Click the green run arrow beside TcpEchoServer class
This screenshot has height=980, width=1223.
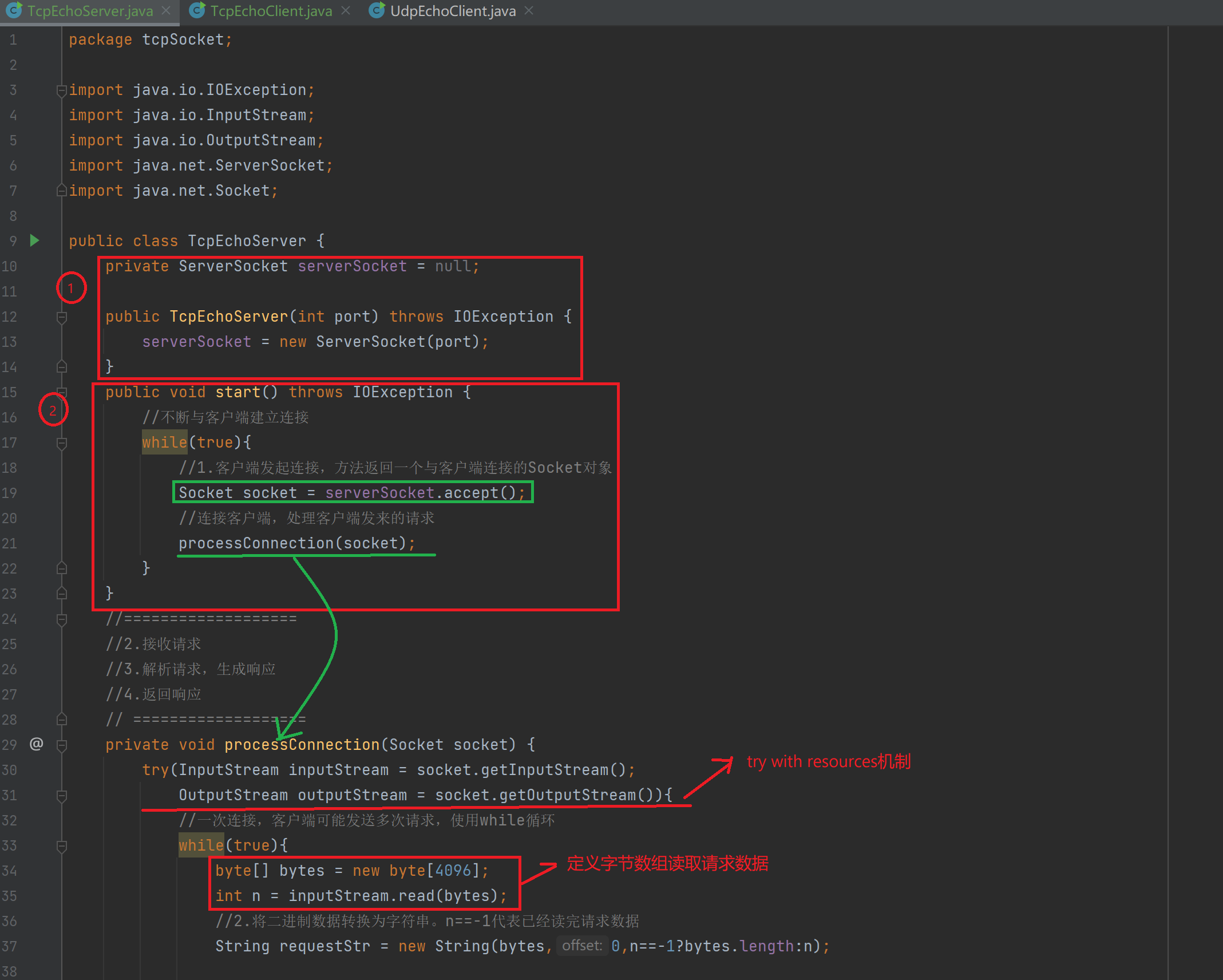34,240
